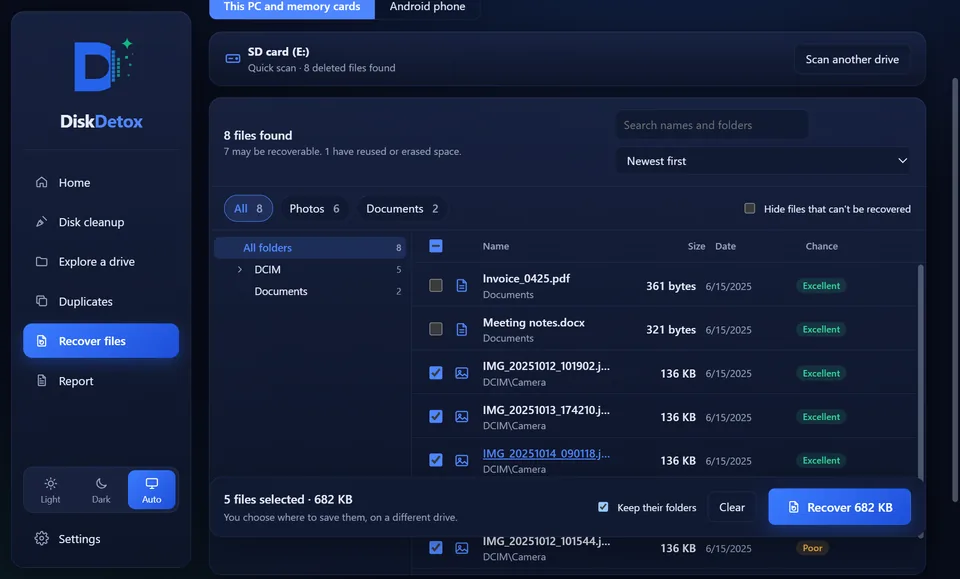960x579 pixels.
Task: Click the Duplicates copy icon
Action: [42, 301]
